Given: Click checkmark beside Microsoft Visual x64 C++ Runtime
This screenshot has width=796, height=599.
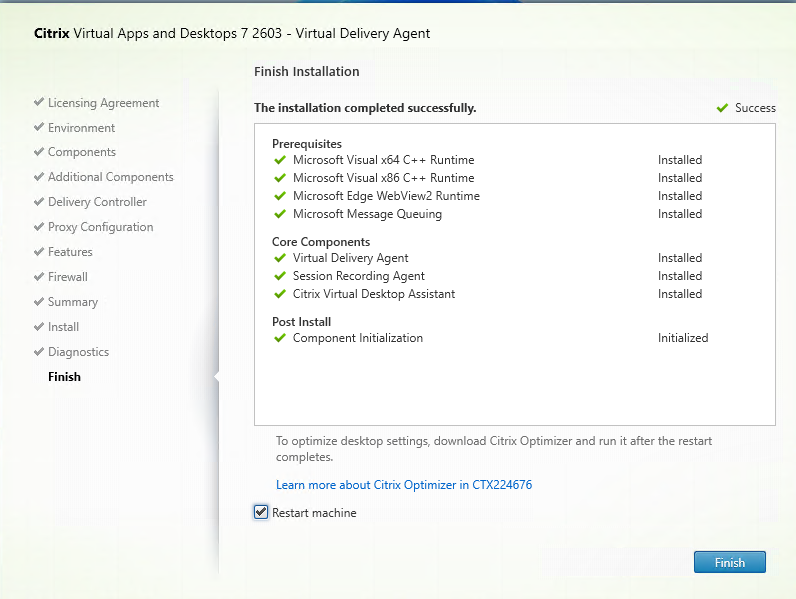Looking at the screenshot, I should coord(280,160).
